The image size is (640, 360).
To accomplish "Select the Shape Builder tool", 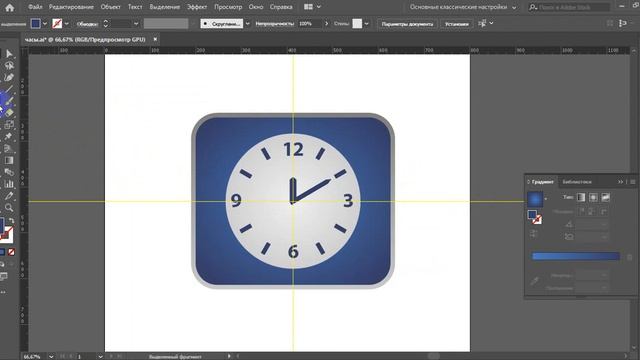I will (x=9, y=148).
